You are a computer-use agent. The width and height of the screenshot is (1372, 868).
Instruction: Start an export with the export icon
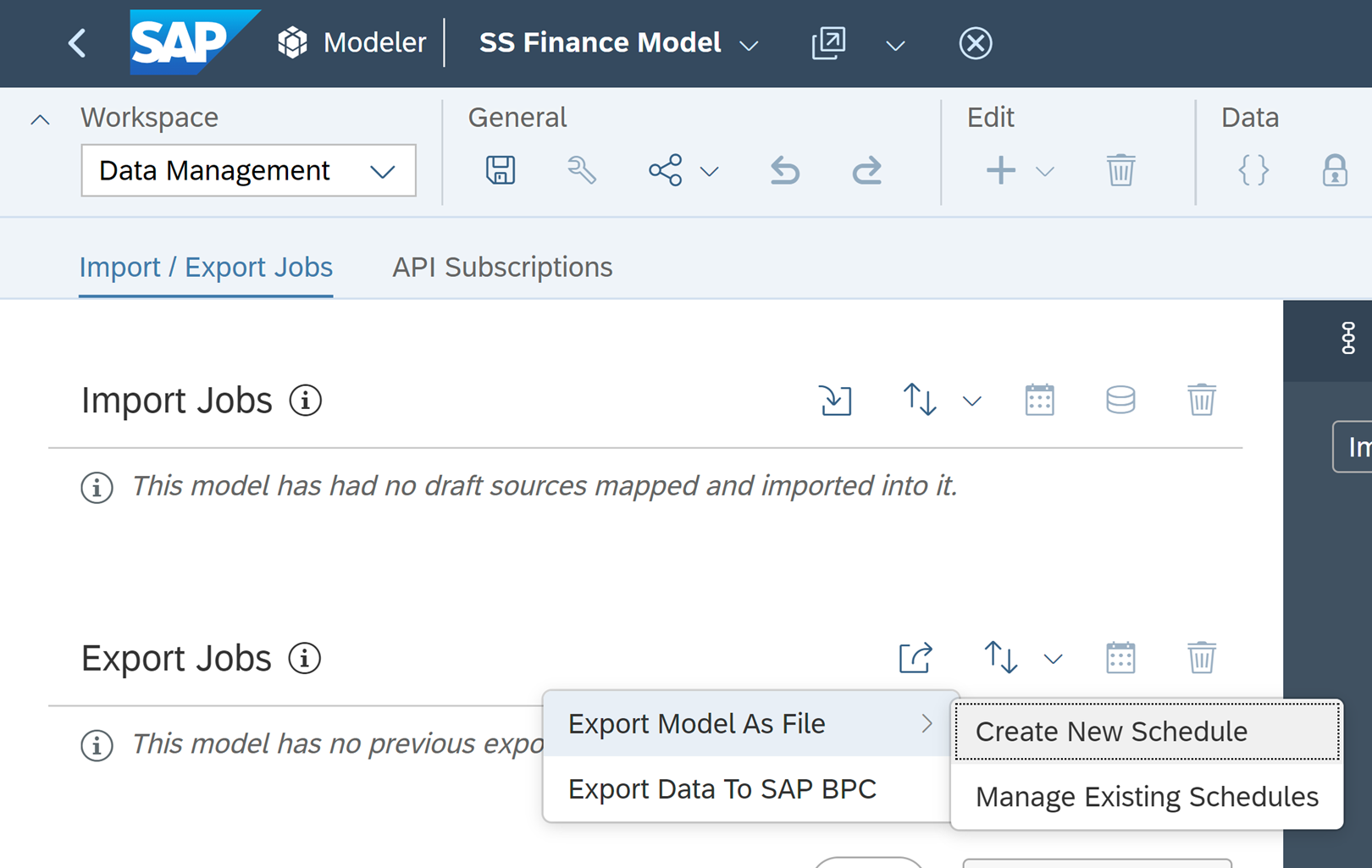click(914, 657)
